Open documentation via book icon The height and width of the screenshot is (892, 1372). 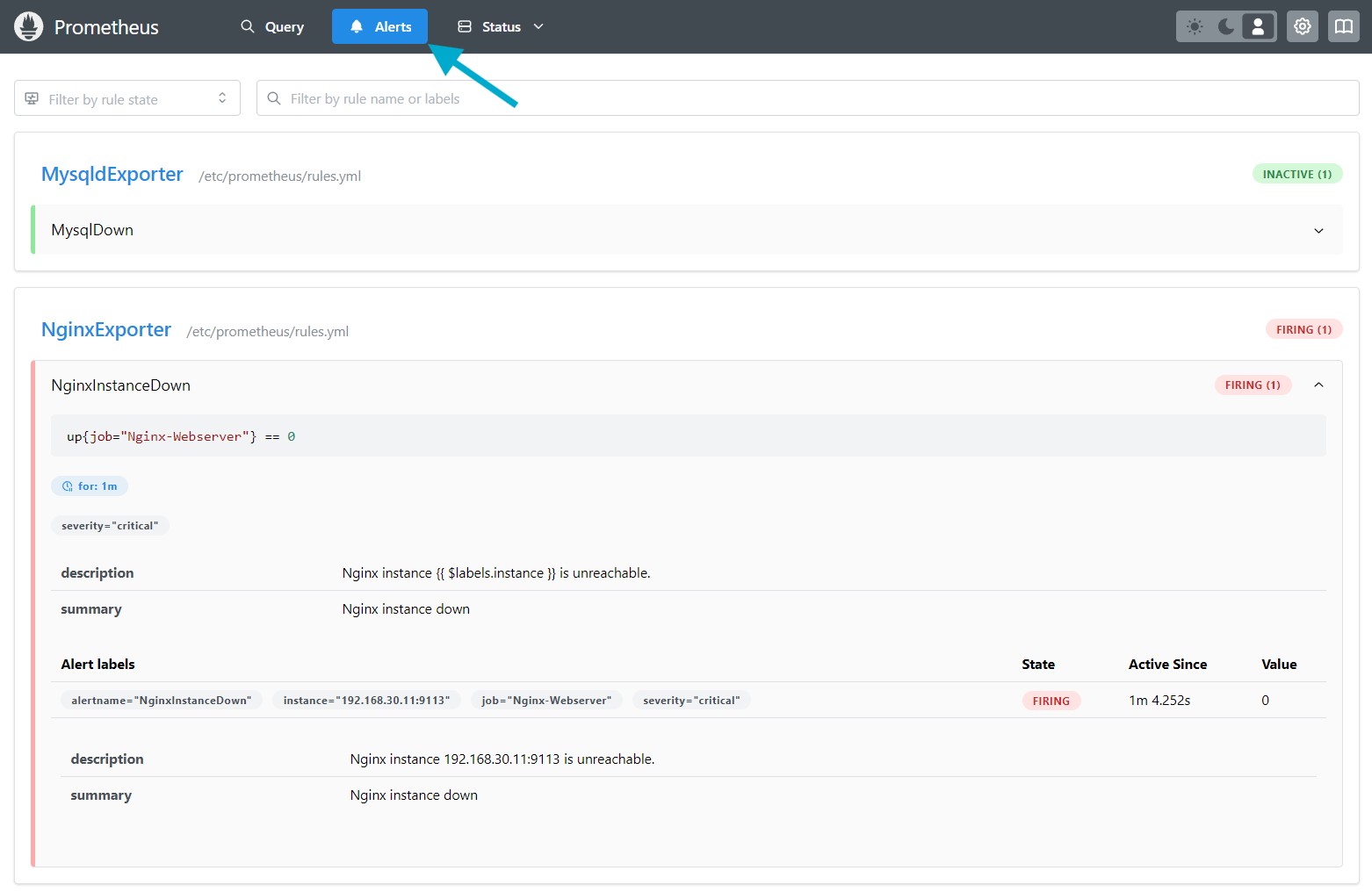point(1342,25)
